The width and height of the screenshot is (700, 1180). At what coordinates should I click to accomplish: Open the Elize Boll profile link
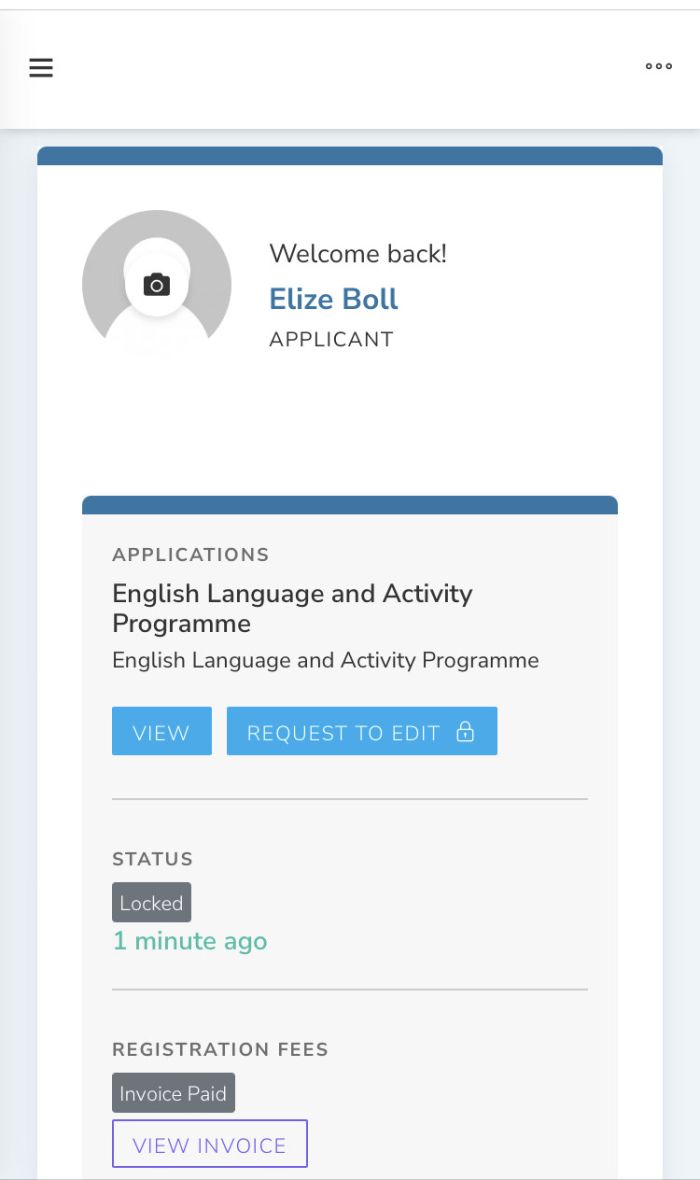click(x=333, y=299)
